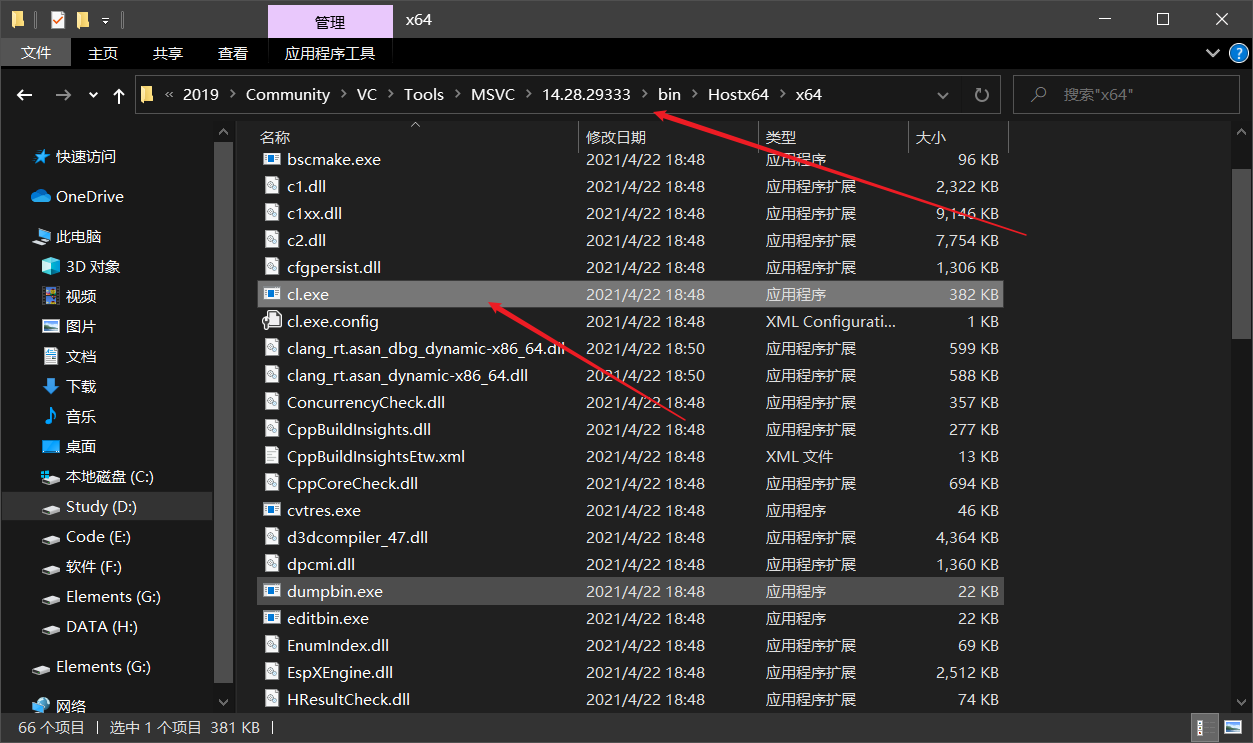Open the address bar history dropdown
Image resolution: width=1253 pixels, height=743 pixels.
tap(942, 95)
